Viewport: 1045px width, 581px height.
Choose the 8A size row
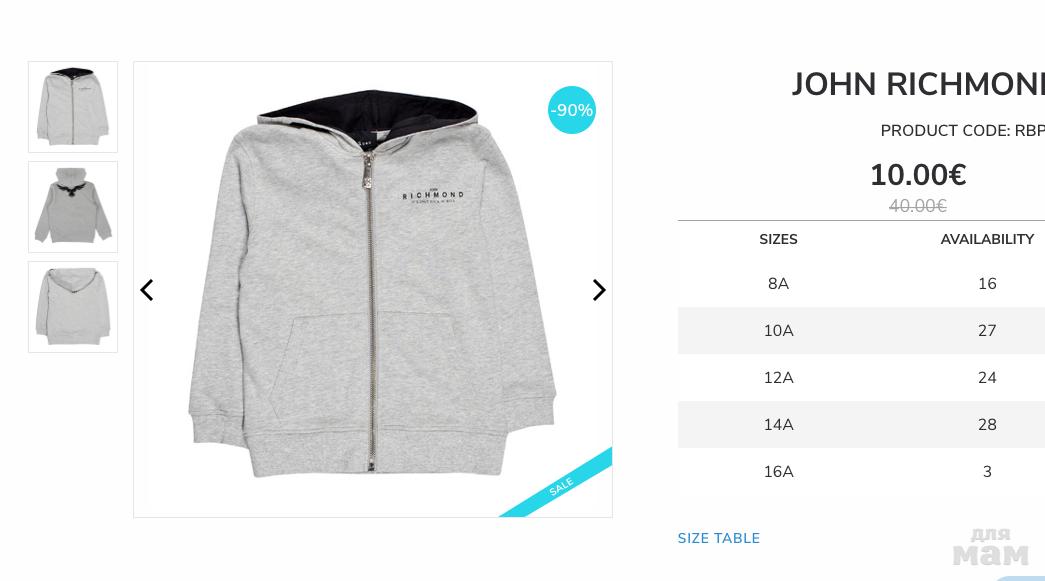click(861, 284)
